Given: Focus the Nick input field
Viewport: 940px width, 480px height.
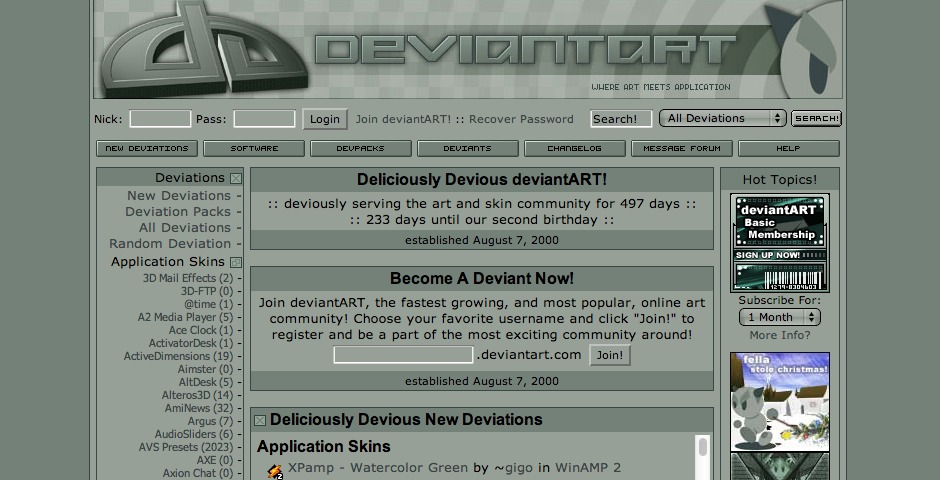Looking at the screenshot, I should click(160, 119).
